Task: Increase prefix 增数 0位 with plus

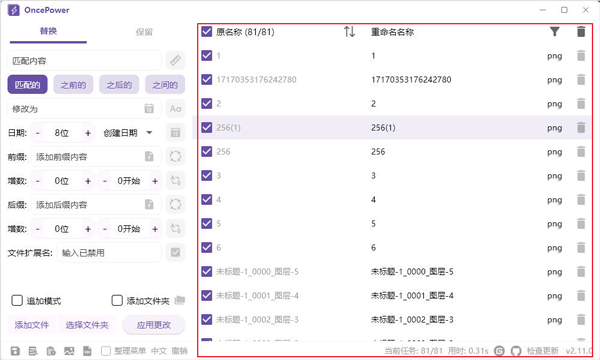Action: [88, 181]
